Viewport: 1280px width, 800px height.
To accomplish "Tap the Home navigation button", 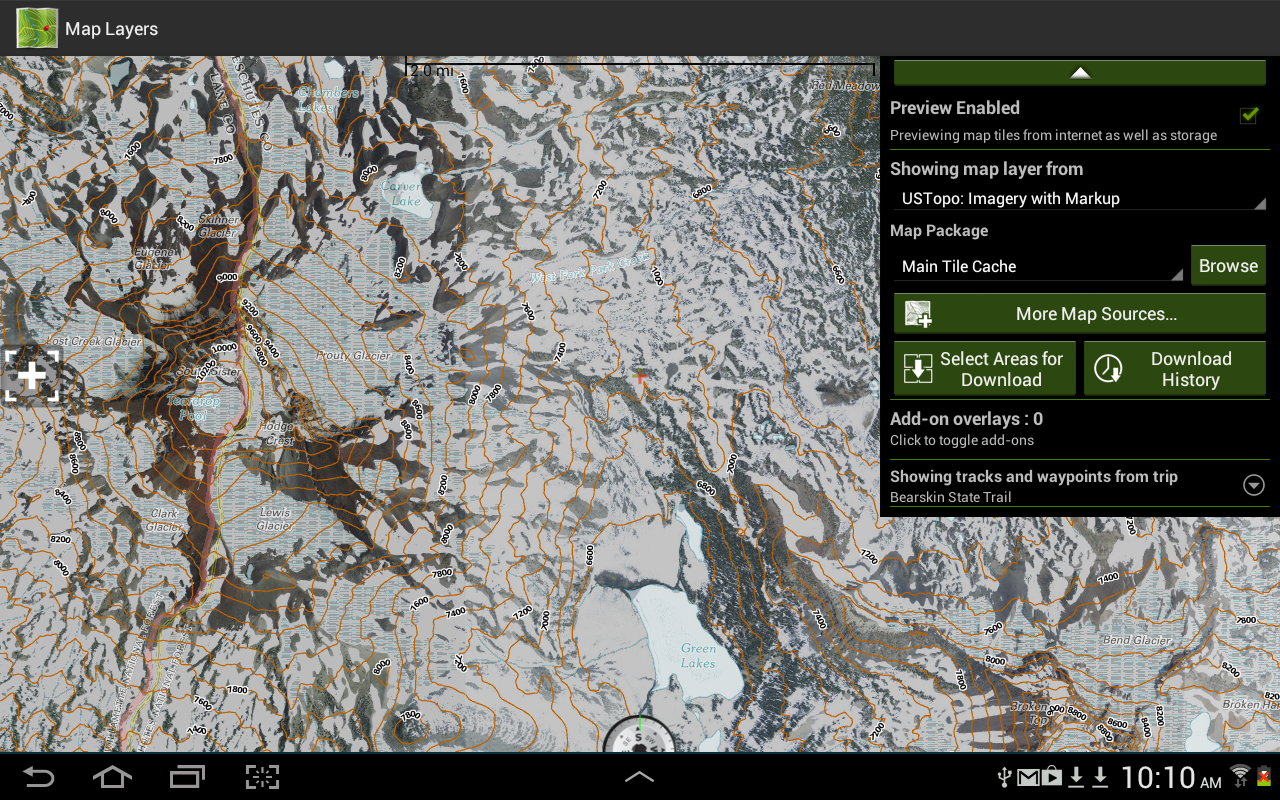I will point(111,776).
